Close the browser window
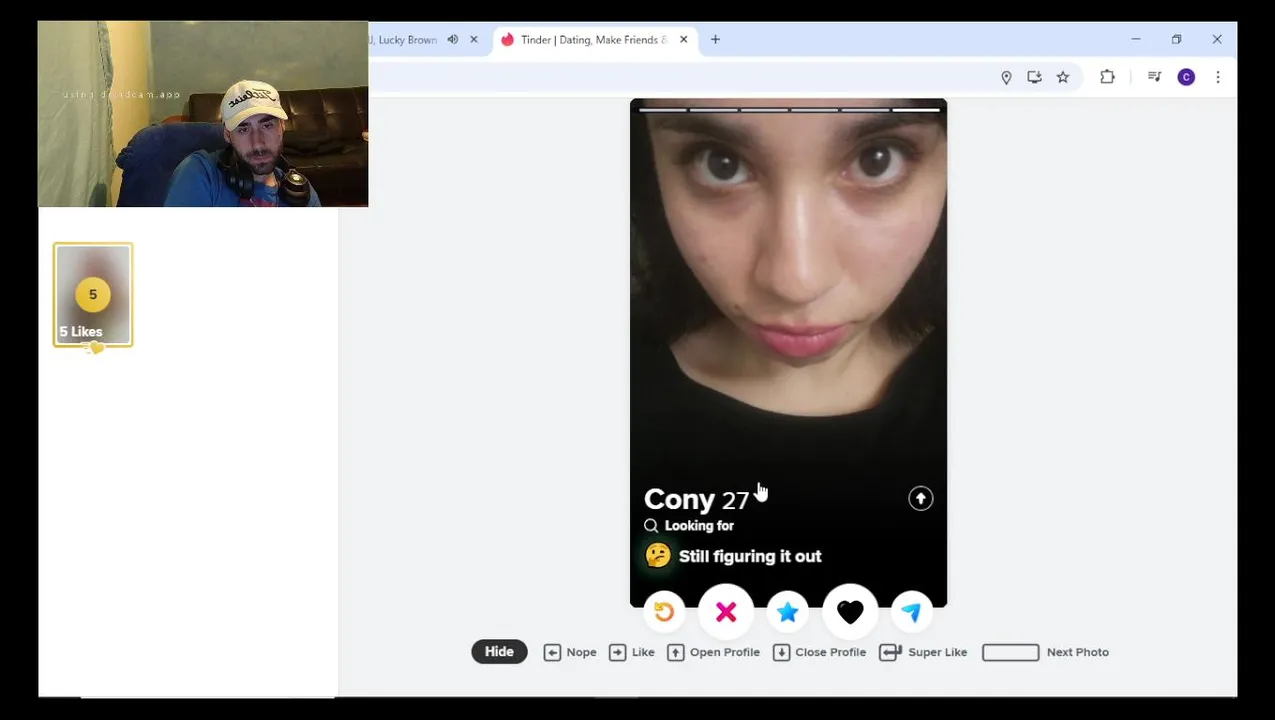Screen dimensions: 1275x720 1217,40
